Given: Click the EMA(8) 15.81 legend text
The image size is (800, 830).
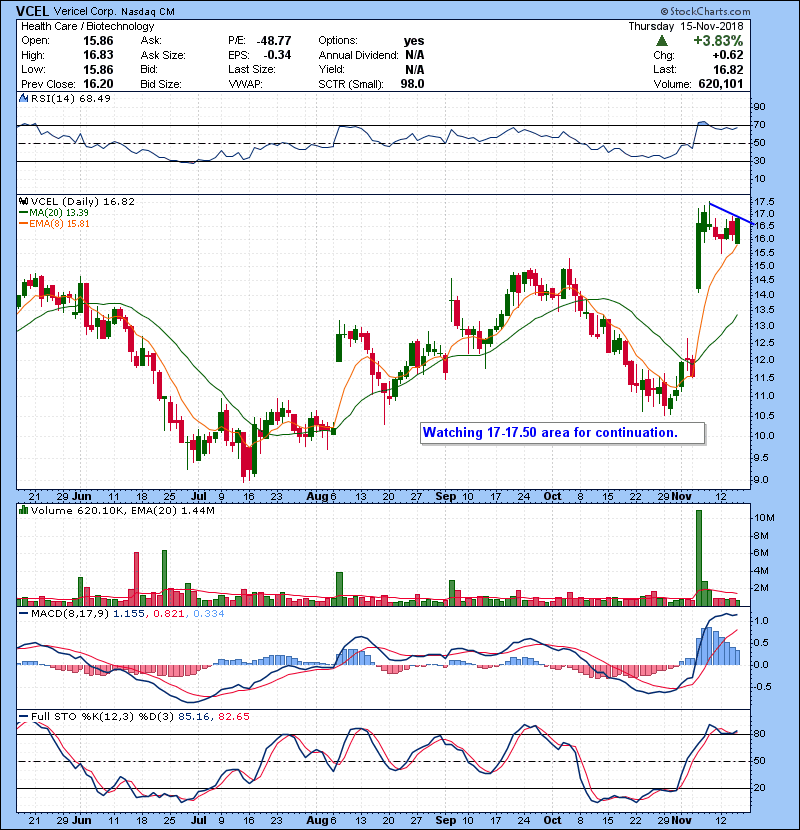Looking at the screenshot, I should [59, 224].
